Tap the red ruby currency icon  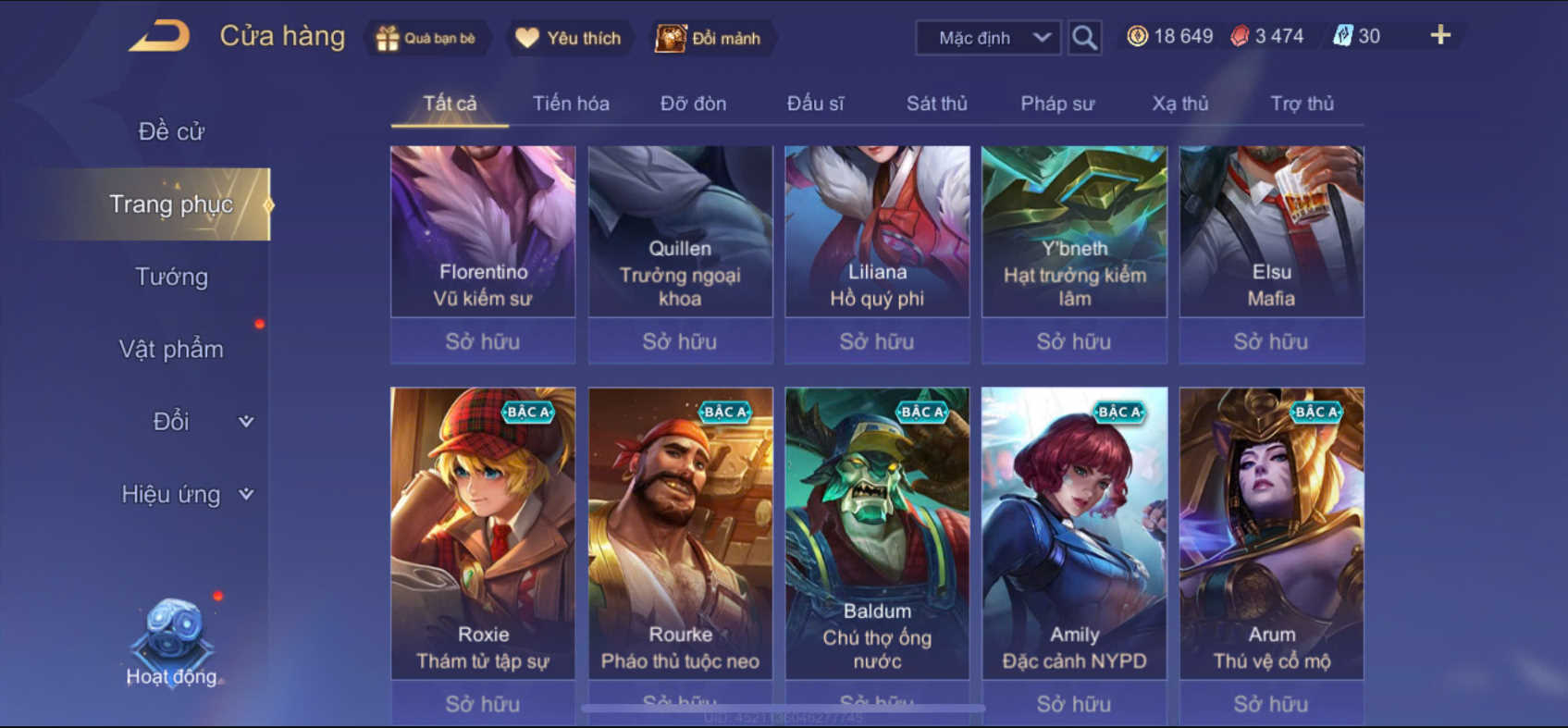1240,36
